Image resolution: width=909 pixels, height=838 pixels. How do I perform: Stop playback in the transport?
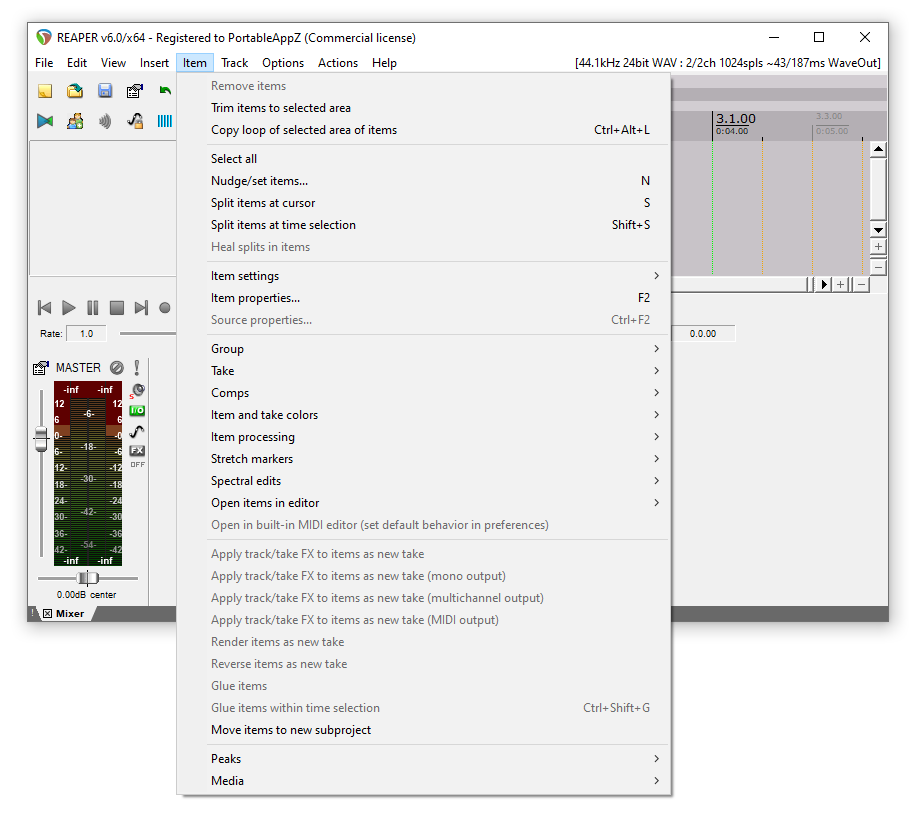(x=117, y=308)
